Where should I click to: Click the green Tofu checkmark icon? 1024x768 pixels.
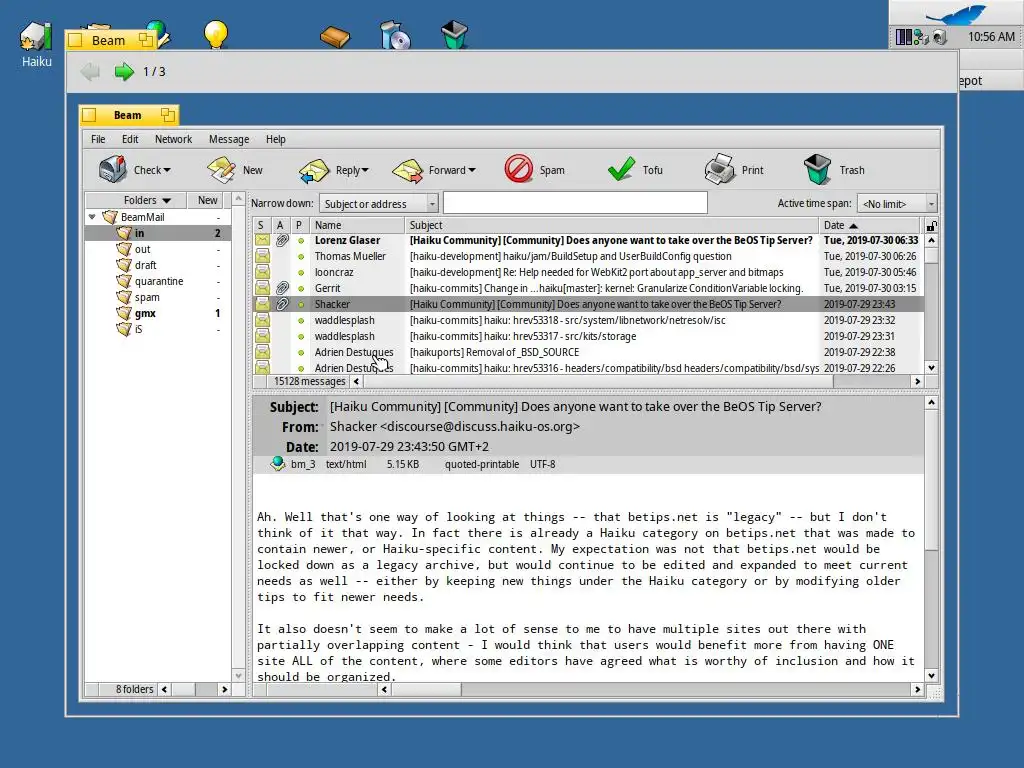click(x=620, y=168)
